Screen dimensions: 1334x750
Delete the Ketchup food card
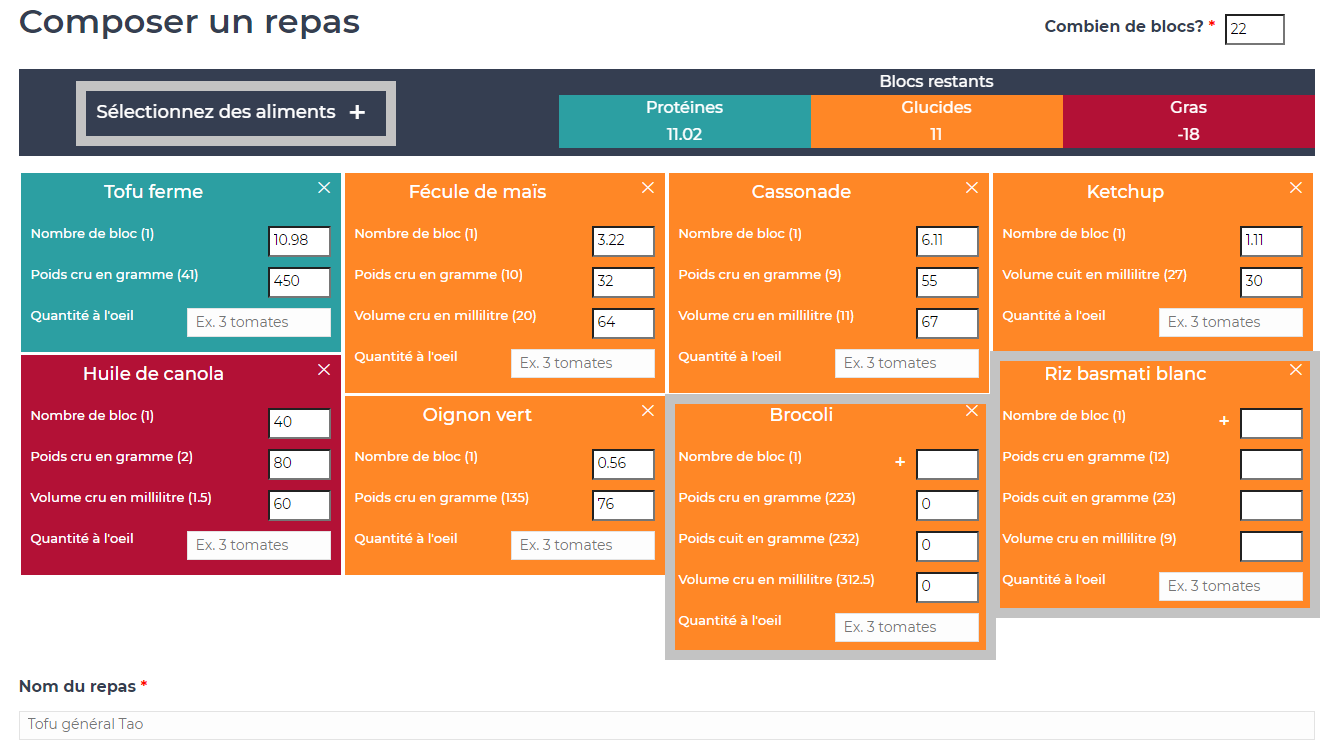click(x=1296, y=188)
